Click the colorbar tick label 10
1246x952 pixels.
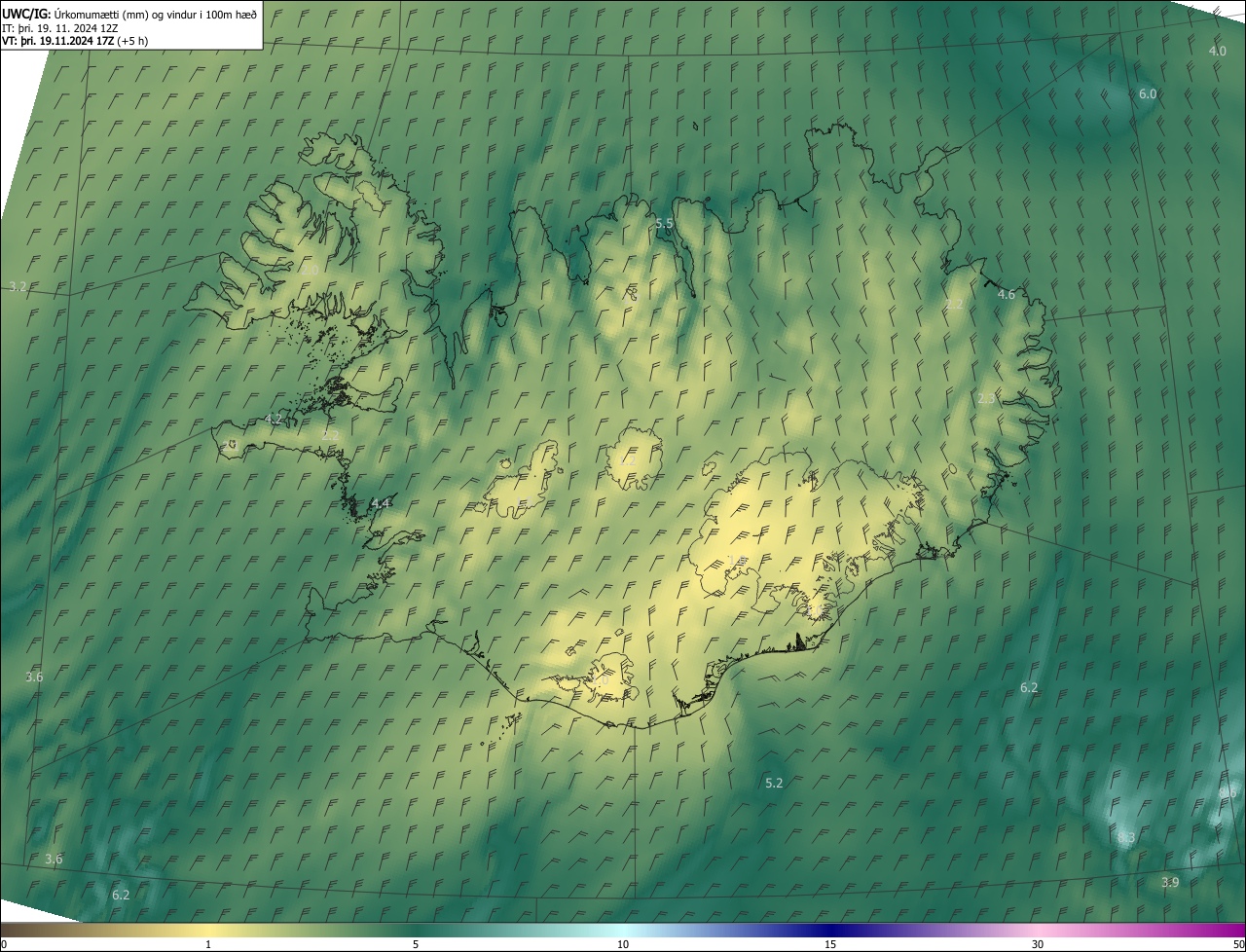pyautogui.click(x=623, y=944)
